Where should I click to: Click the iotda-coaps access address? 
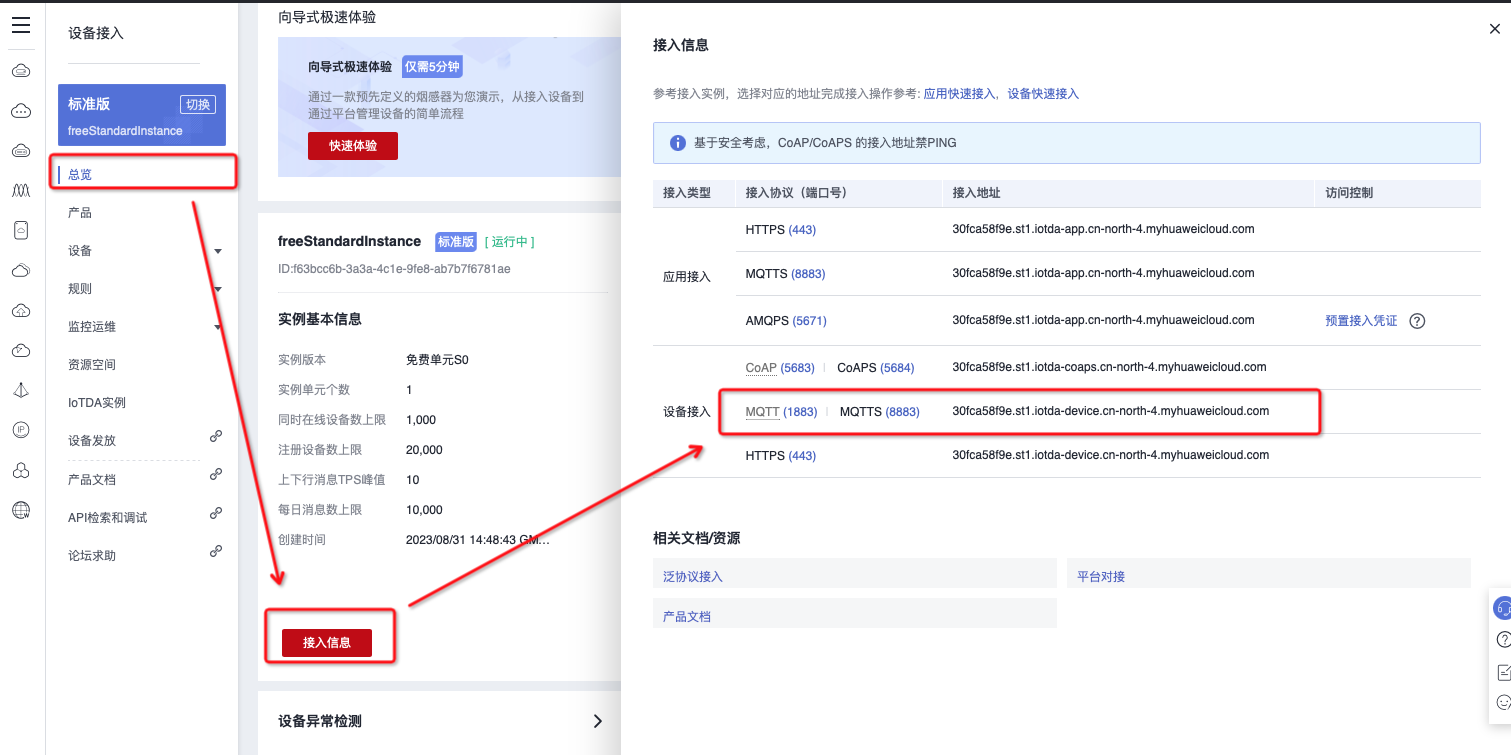(1110, 367)
